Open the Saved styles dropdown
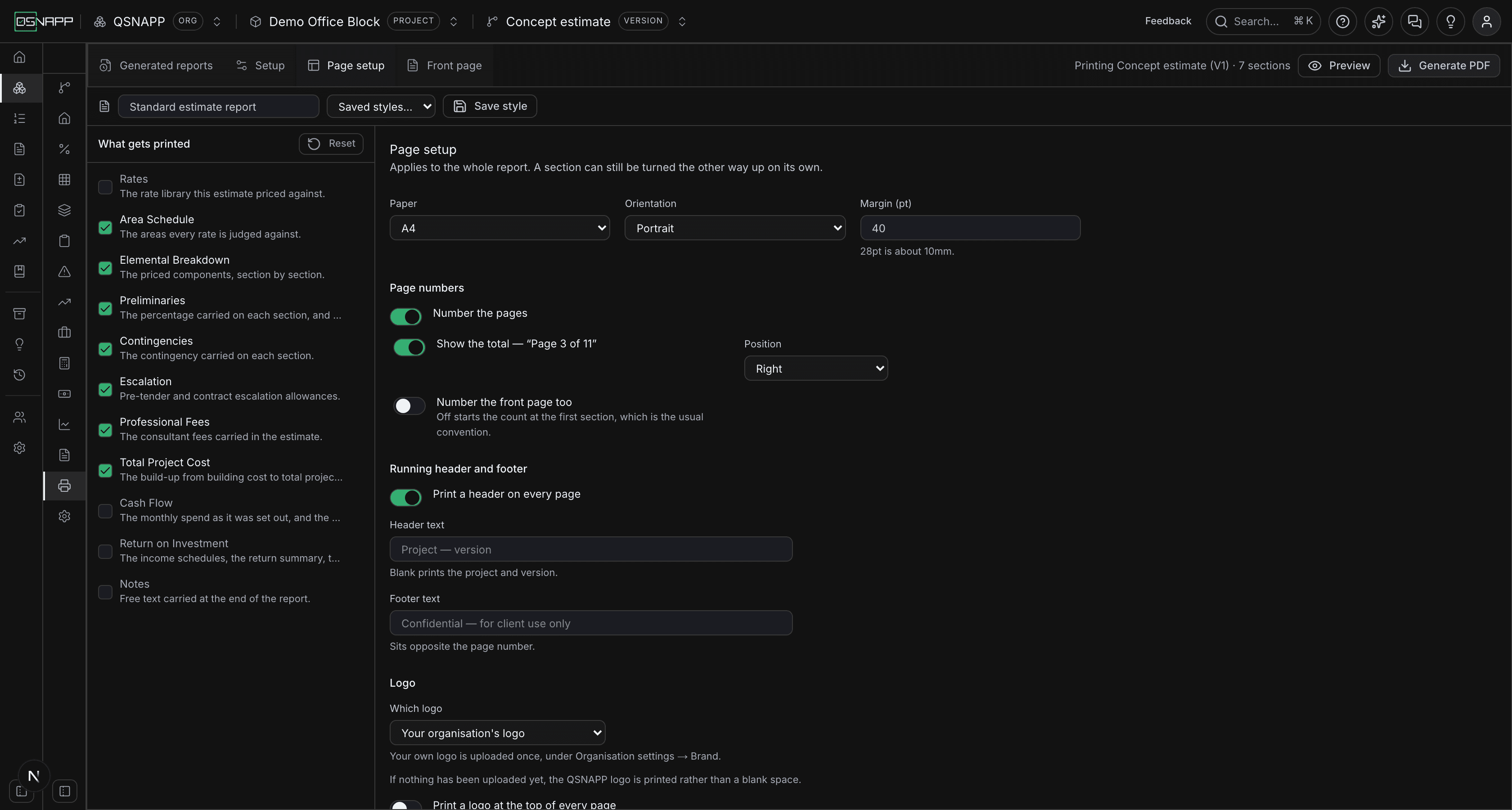This screenshot has width=1512, height=810. 380,106
